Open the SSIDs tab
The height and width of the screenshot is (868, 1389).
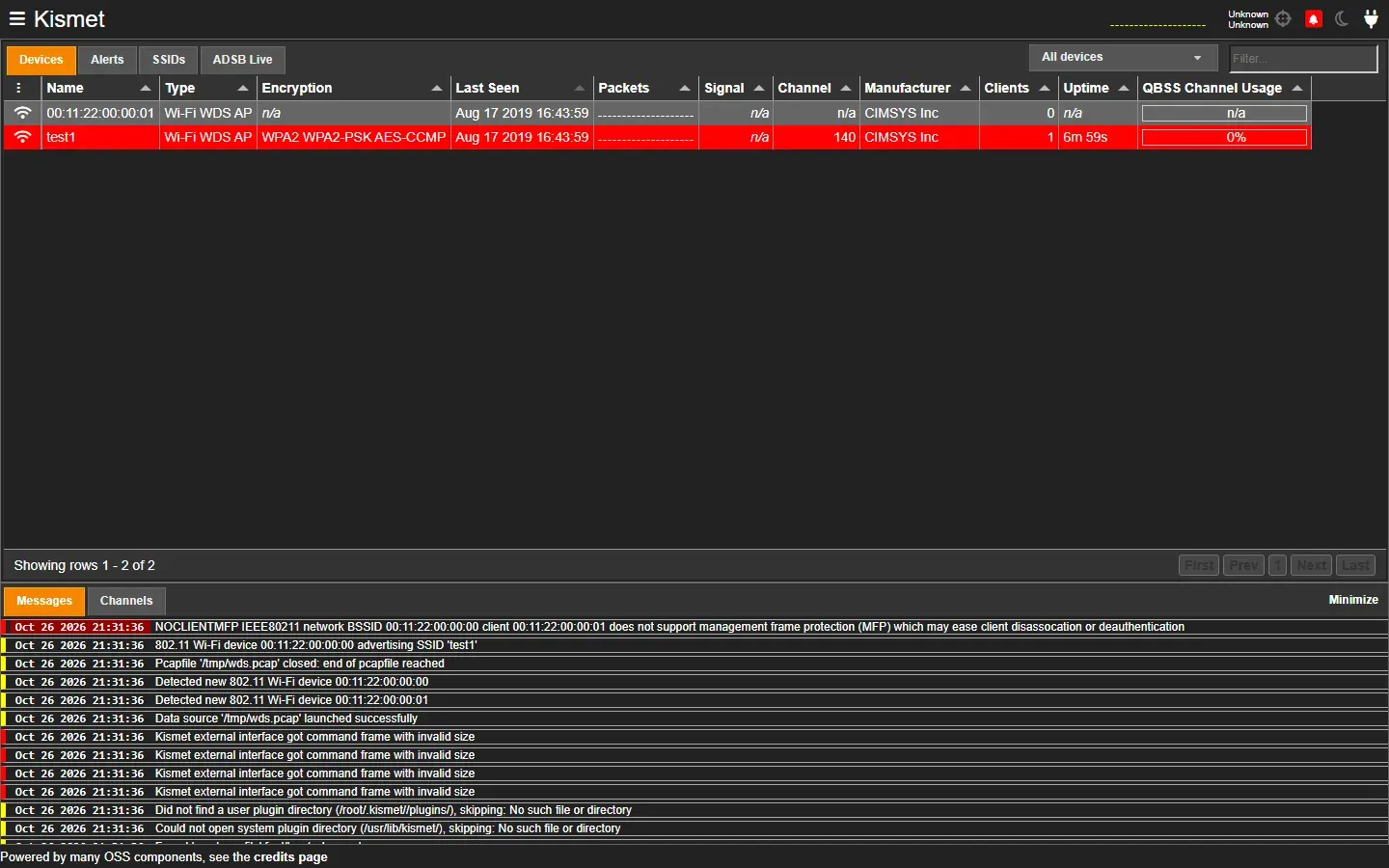click(169, 60)
